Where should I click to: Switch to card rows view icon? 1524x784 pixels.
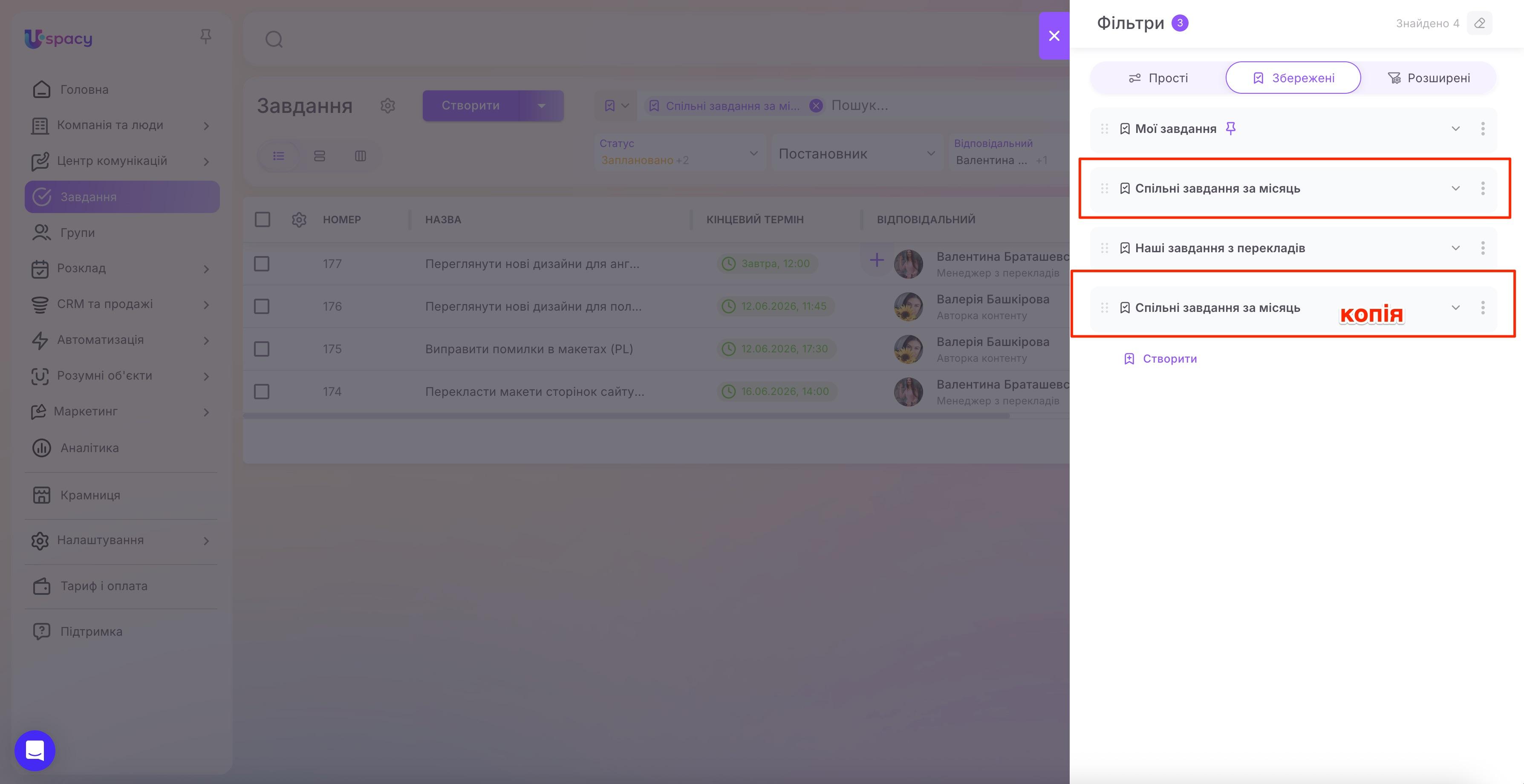(x=320, y=156)
